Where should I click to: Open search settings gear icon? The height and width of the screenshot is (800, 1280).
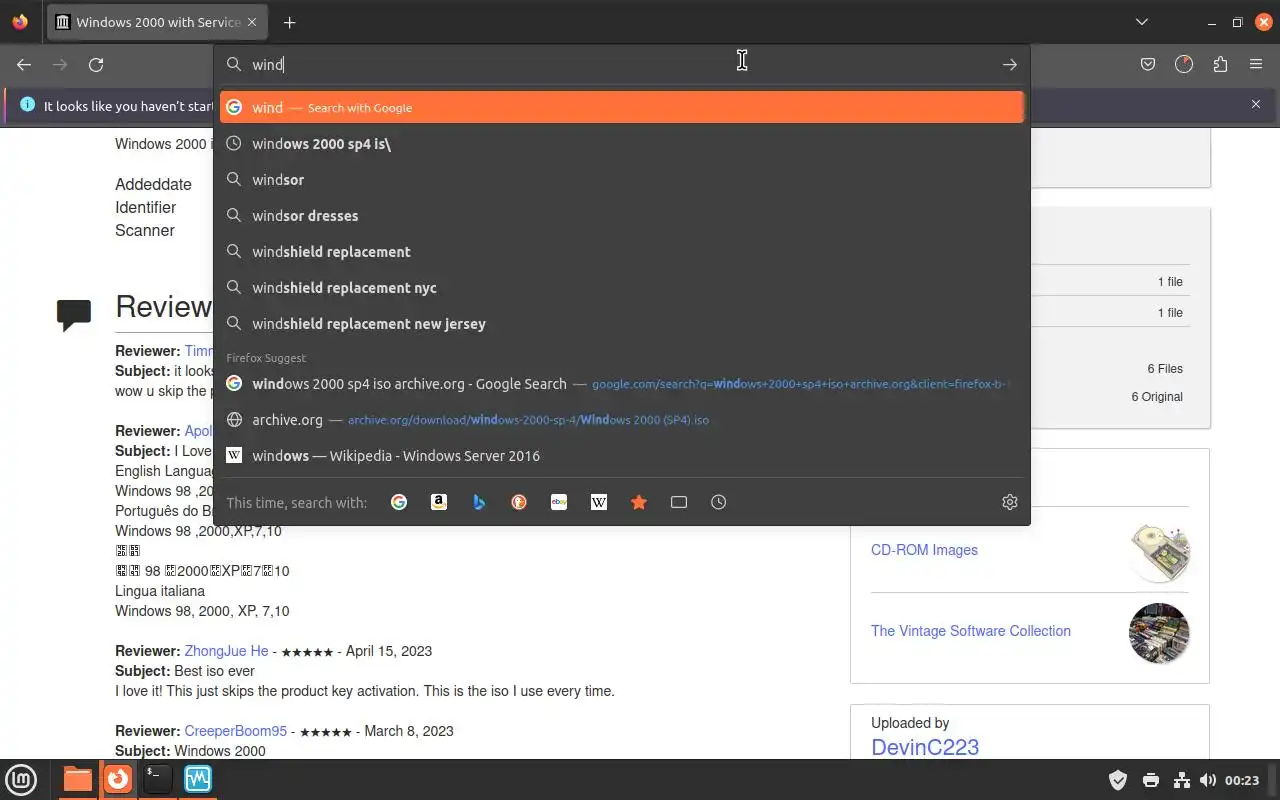point(1010,502)
